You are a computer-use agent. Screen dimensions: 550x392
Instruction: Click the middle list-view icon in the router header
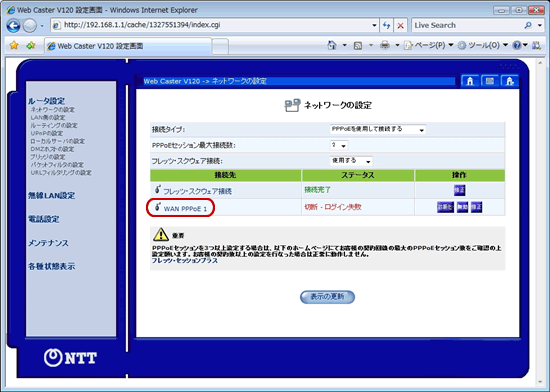pos(490,81)
